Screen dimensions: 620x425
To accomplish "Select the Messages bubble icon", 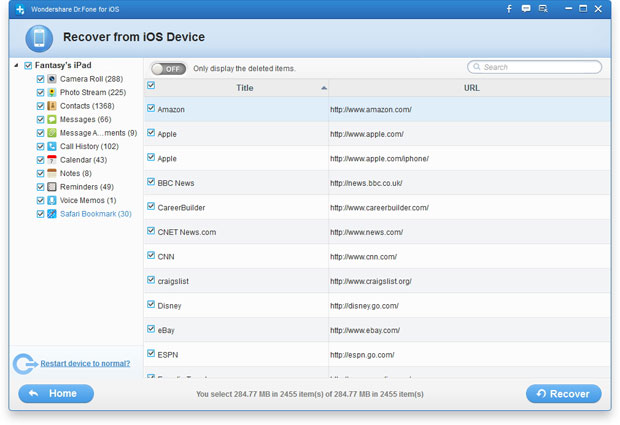I will pyautogui.click(x=52, y=119).
